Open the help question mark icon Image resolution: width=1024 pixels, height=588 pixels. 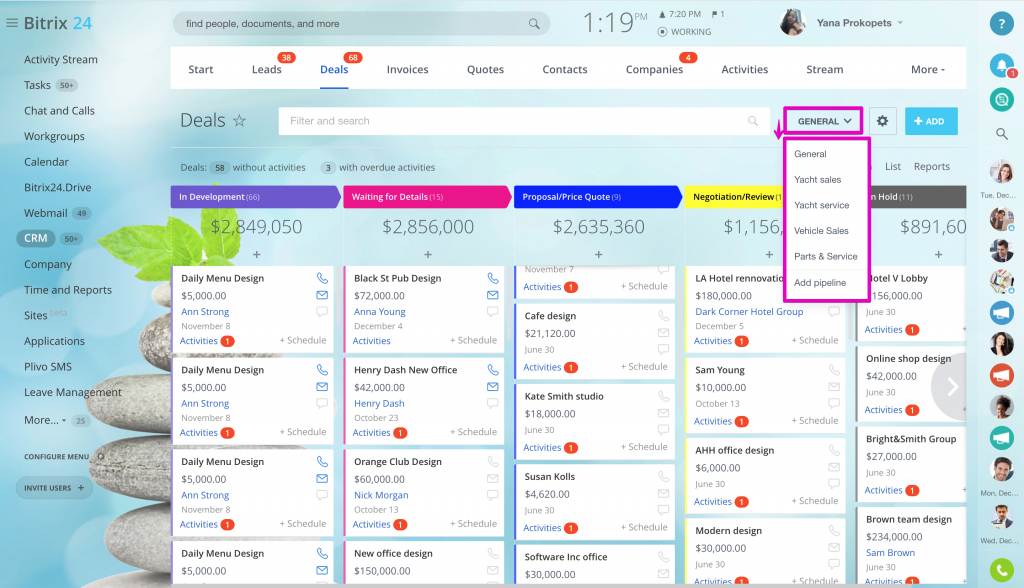coord(1001,24)
